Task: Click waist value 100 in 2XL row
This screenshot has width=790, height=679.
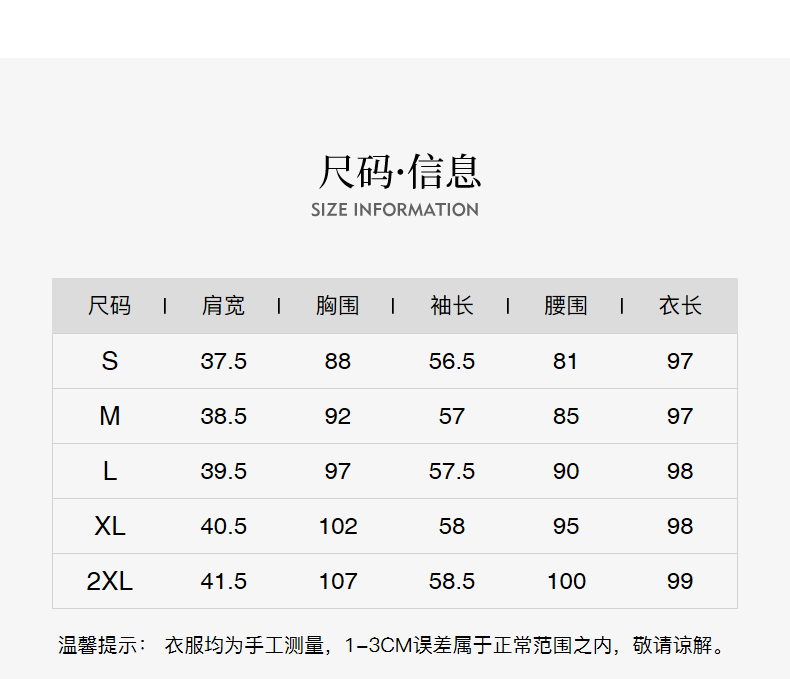Action: pyautogui.click(x=566, y=581)
